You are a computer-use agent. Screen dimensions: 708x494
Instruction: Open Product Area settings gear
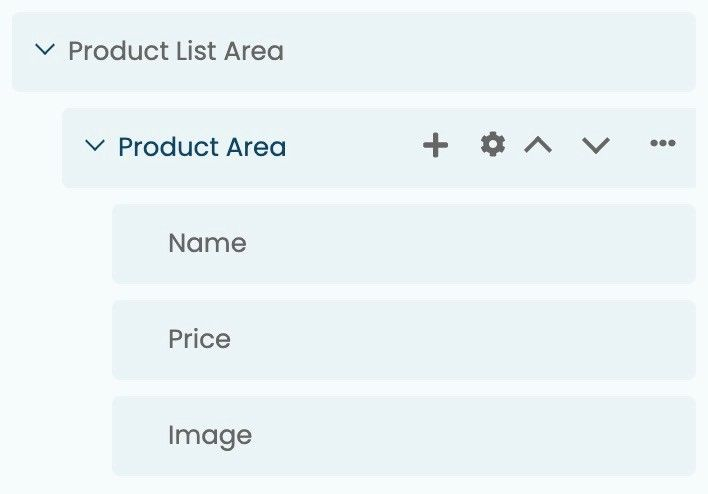(x=493, y=145)
